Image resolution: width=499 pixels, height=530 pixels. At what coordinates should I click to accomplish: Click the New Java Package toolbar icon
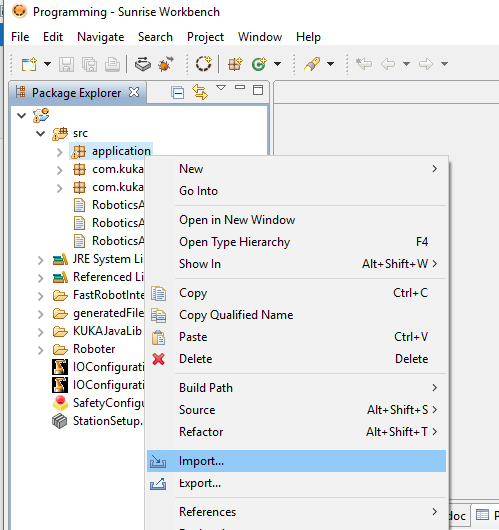[235, 64]
